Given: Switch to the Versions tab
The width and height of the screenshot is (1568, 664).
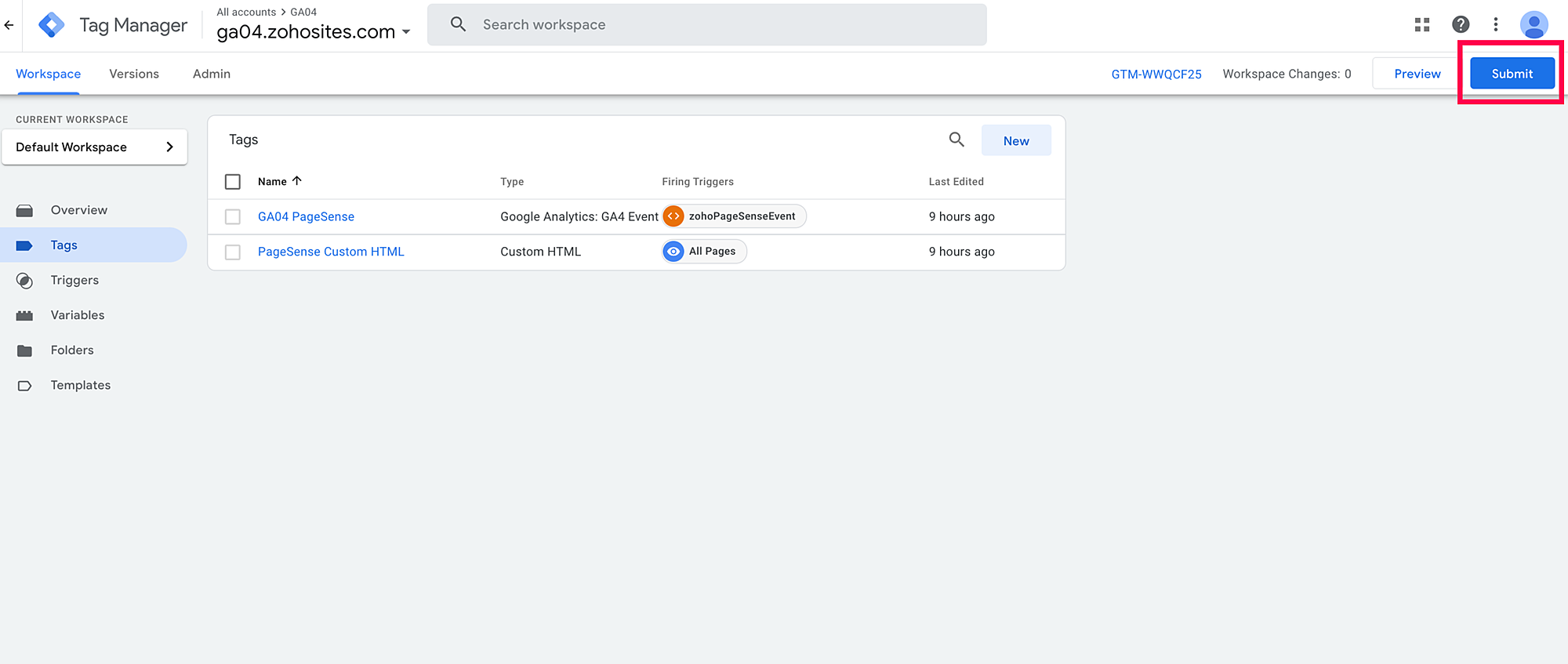Looking at the screenshot, I should (x=134, y=74).
